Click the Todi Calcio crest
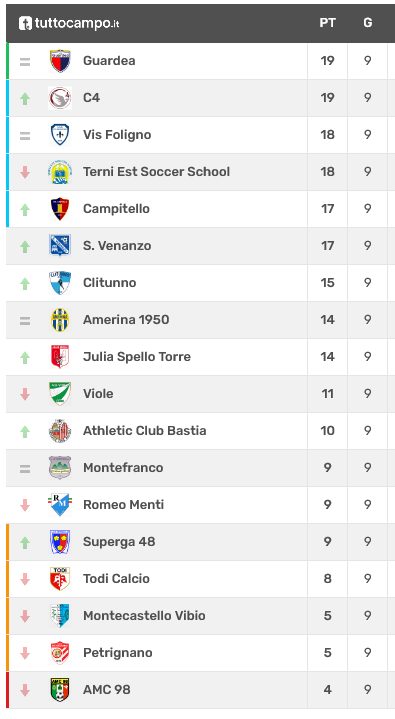This screenshot has height=719, width=395. coord(60,579)
